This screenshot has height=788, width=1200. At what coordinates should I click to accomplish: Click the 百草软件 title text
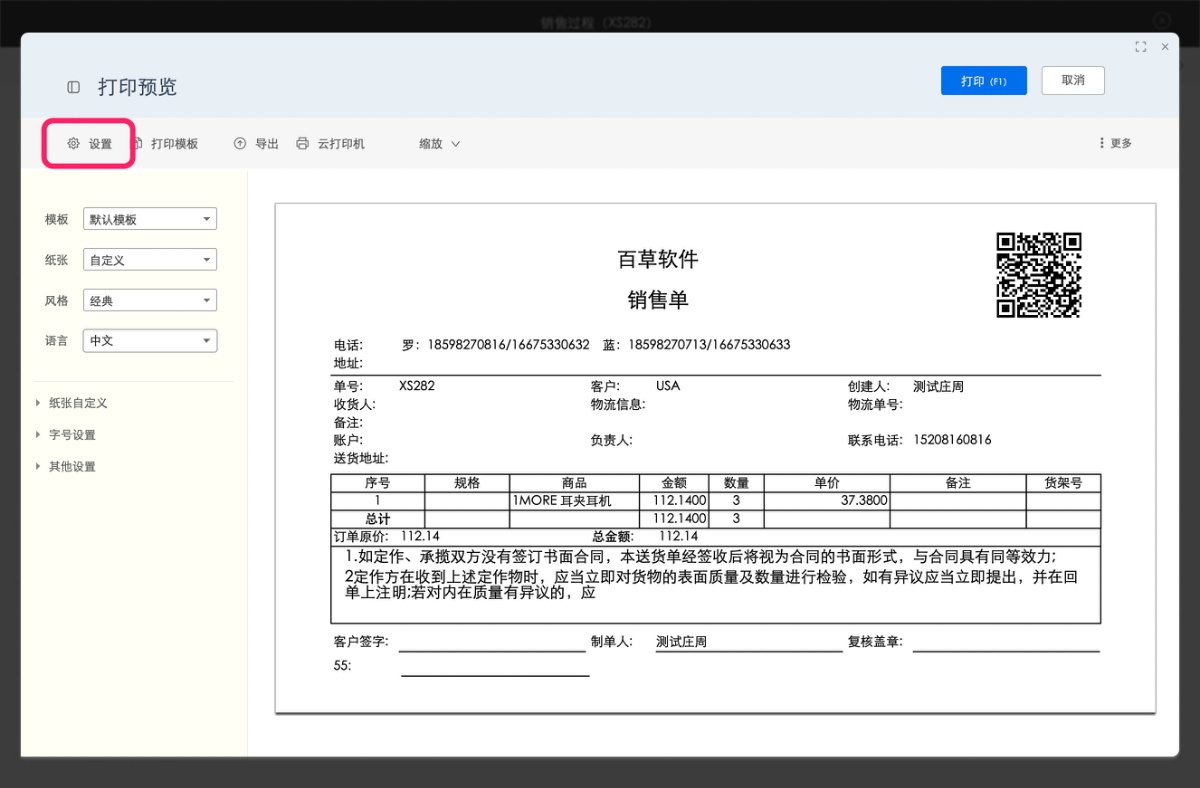pyautogui.click(x=658, y=260)
